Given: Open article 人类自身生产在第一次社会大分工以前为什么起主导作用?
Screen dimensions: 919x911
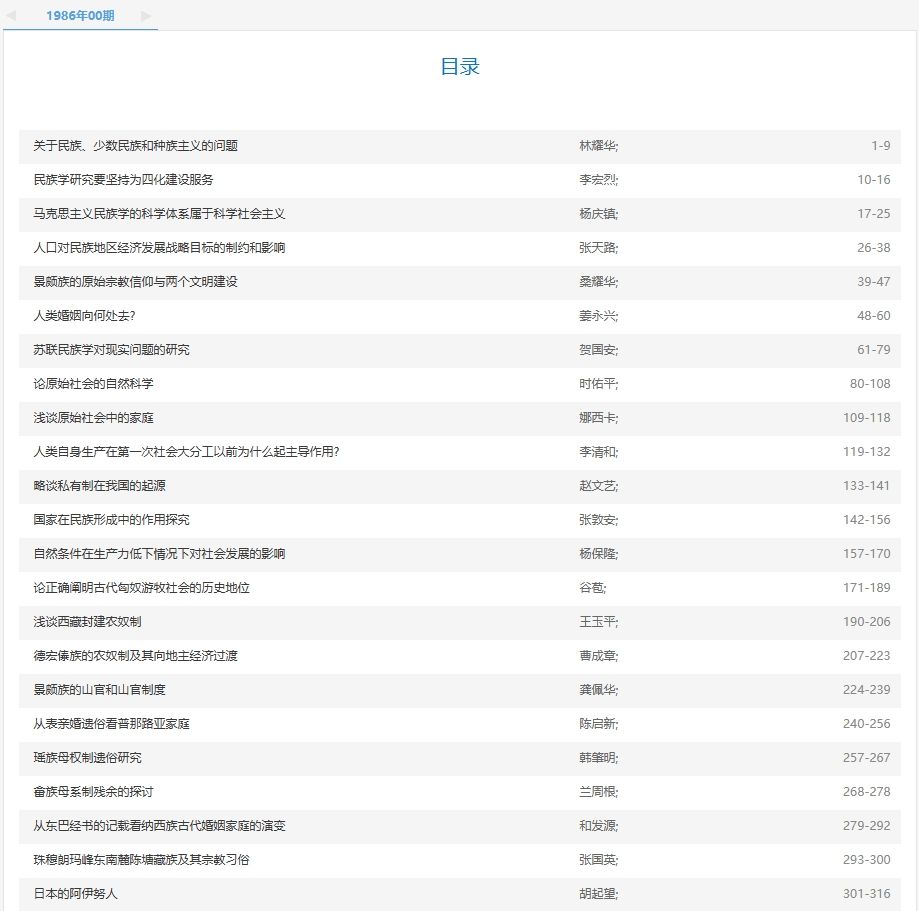Looking at the screenshot, I should (186, 451).
